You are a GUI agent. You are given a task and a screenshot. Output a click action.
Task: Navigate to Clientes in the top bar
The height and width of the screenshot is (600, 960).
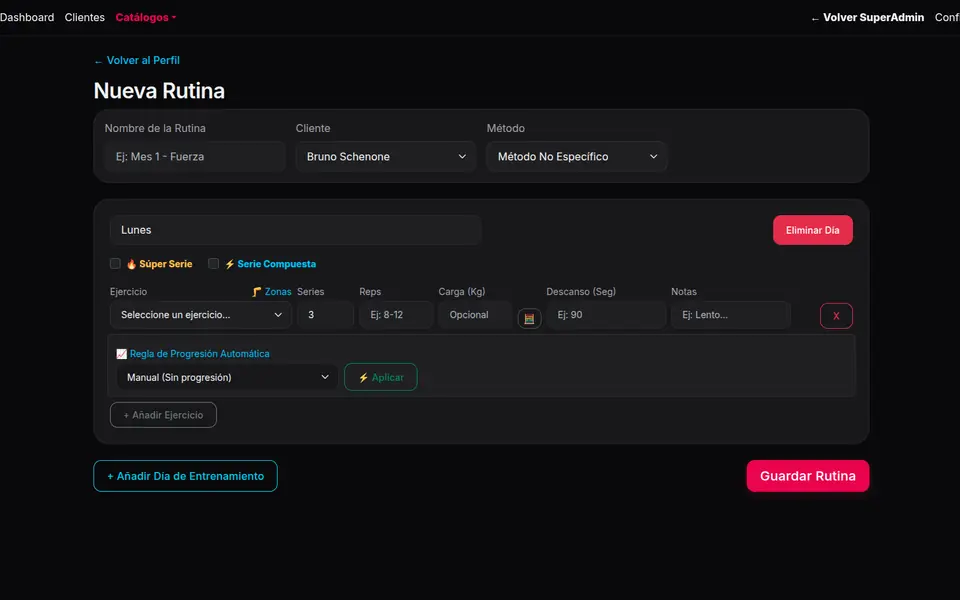[x=84, y=17]
